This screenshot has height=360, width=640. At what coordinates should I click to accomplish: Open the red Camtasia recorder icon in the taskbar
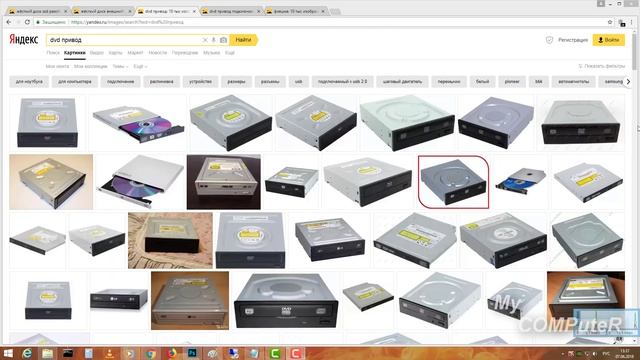point(296,353)
